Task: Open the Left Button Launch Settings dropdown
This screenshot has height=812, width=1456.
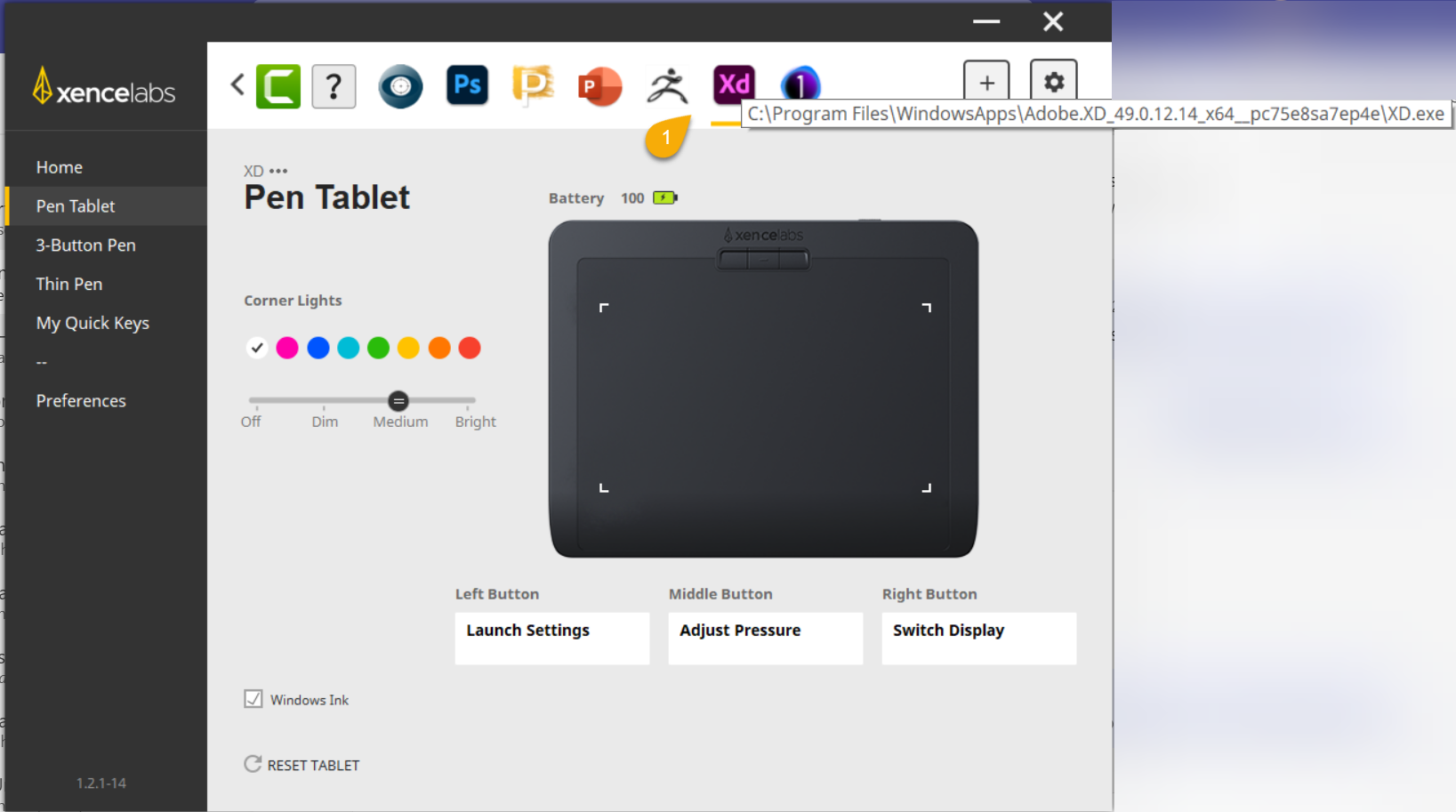Action: (552, 639)
